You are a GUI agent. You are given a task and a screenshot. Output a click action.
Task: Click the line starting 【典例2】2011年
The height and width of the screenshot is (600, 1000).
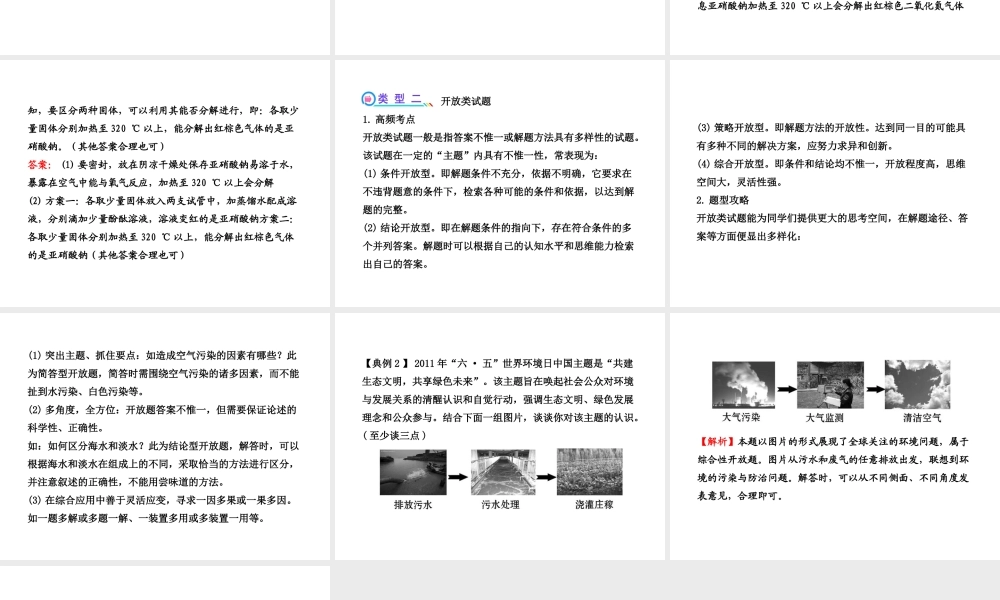click(x=498, y=363)
